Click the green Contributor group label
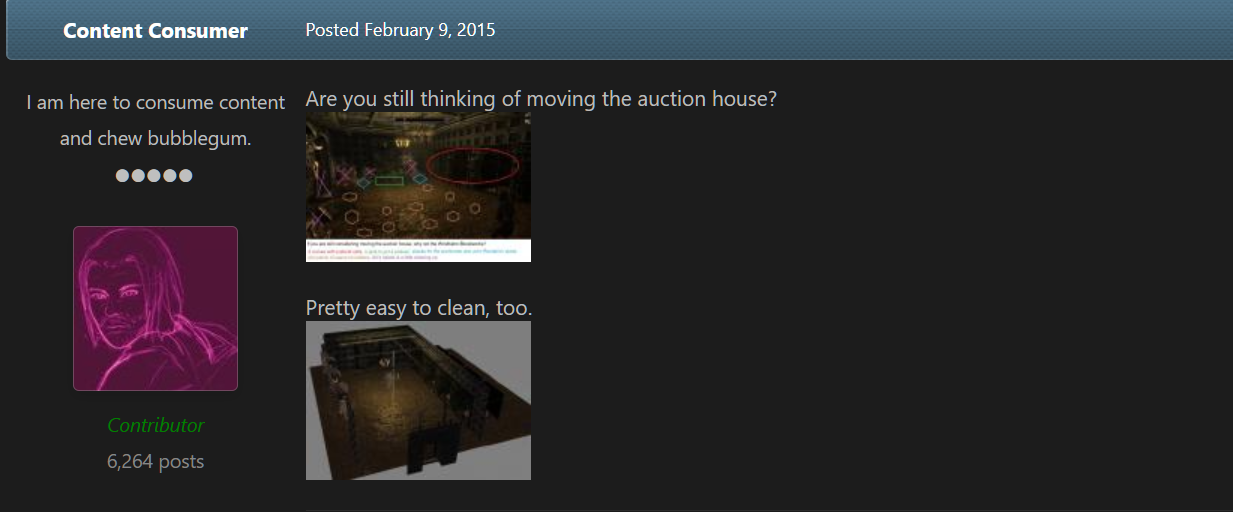This screenshot has width=1233, height=512. pos(155,425)
